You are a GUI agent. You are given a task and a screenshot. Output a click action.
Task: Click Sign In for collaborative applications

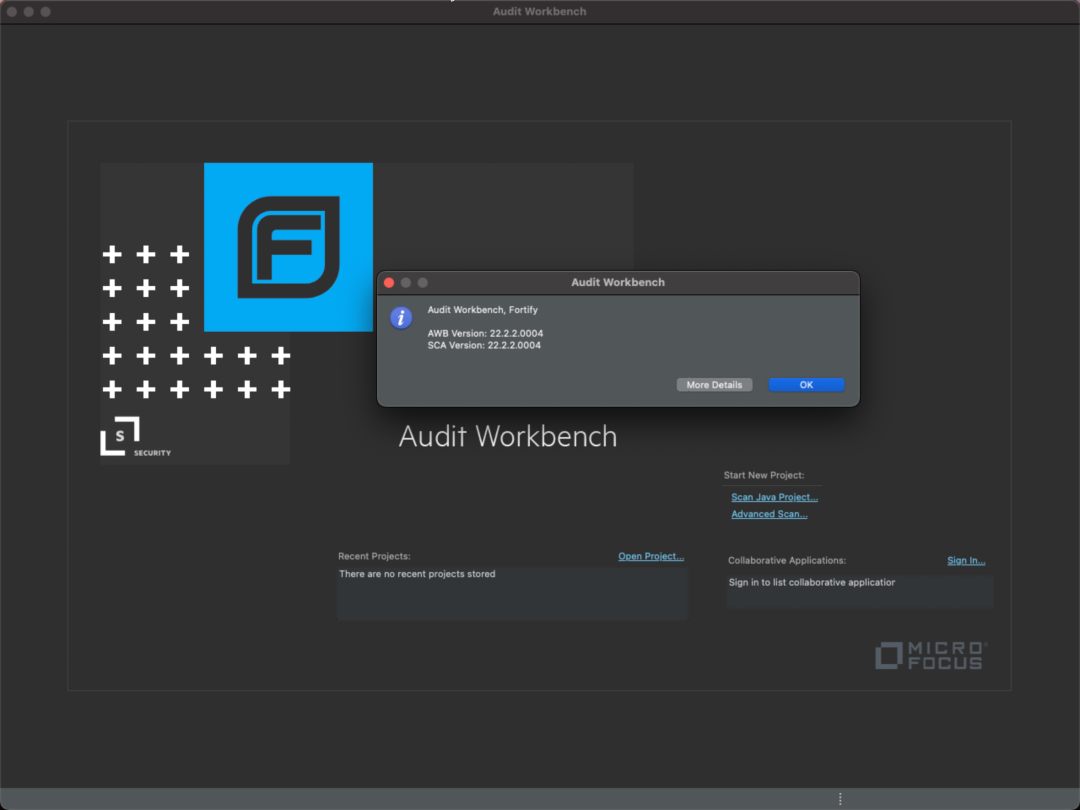point(966,560)
